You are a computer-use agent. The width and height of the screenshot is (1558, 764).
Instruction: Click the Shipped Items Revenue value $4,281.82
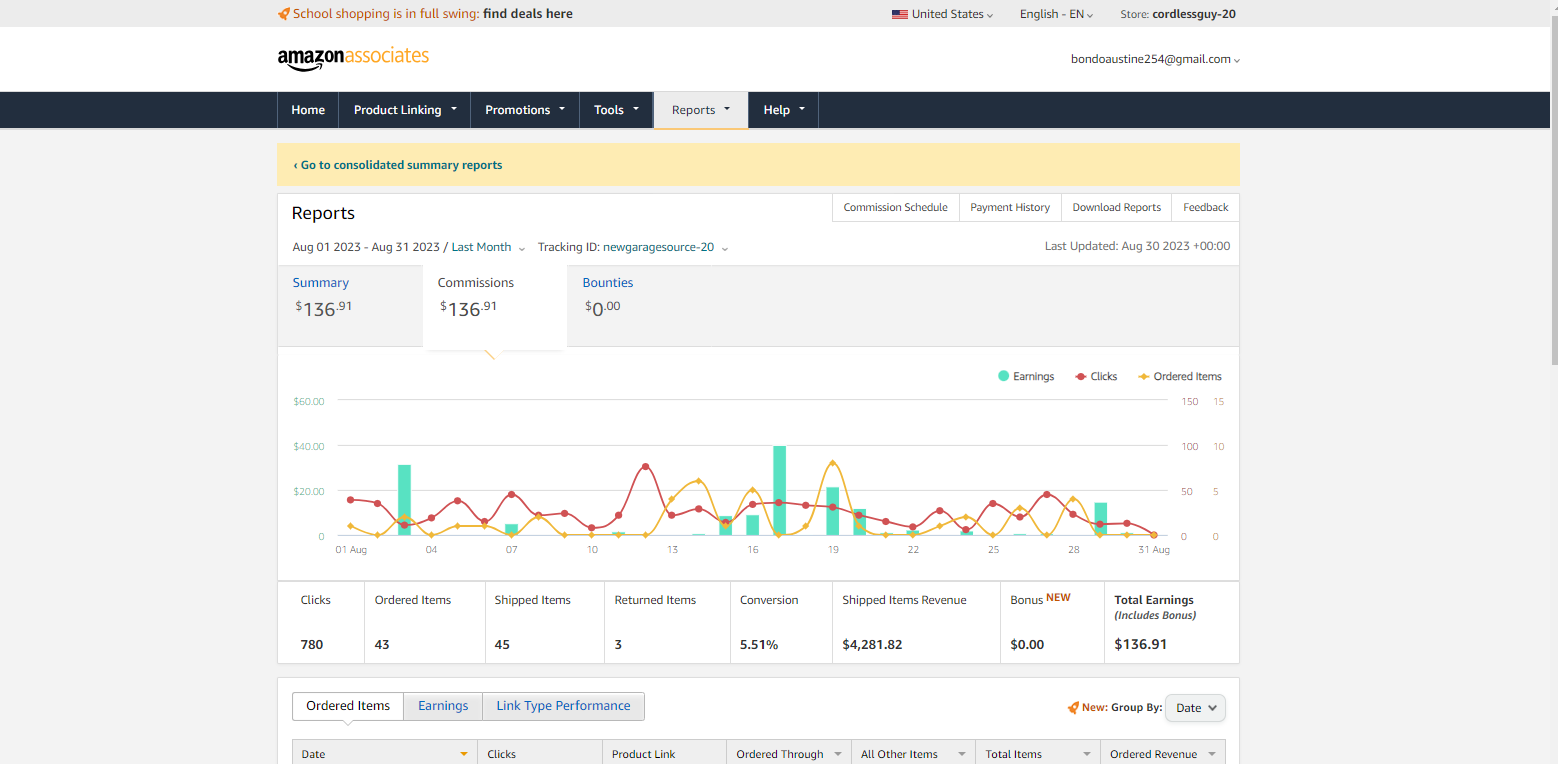872,644
